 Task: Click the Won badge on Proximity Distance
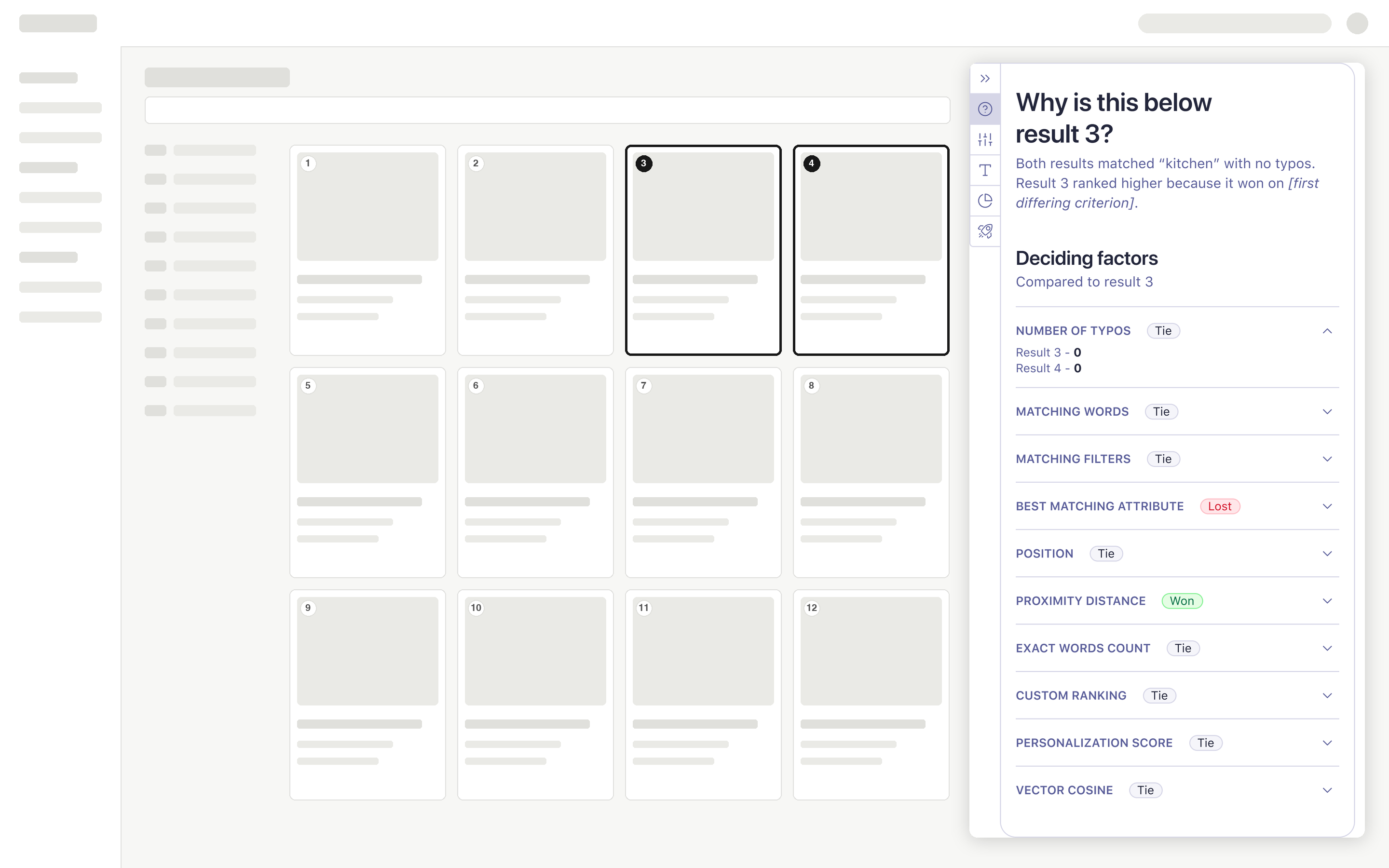[x=1182, y=601]
